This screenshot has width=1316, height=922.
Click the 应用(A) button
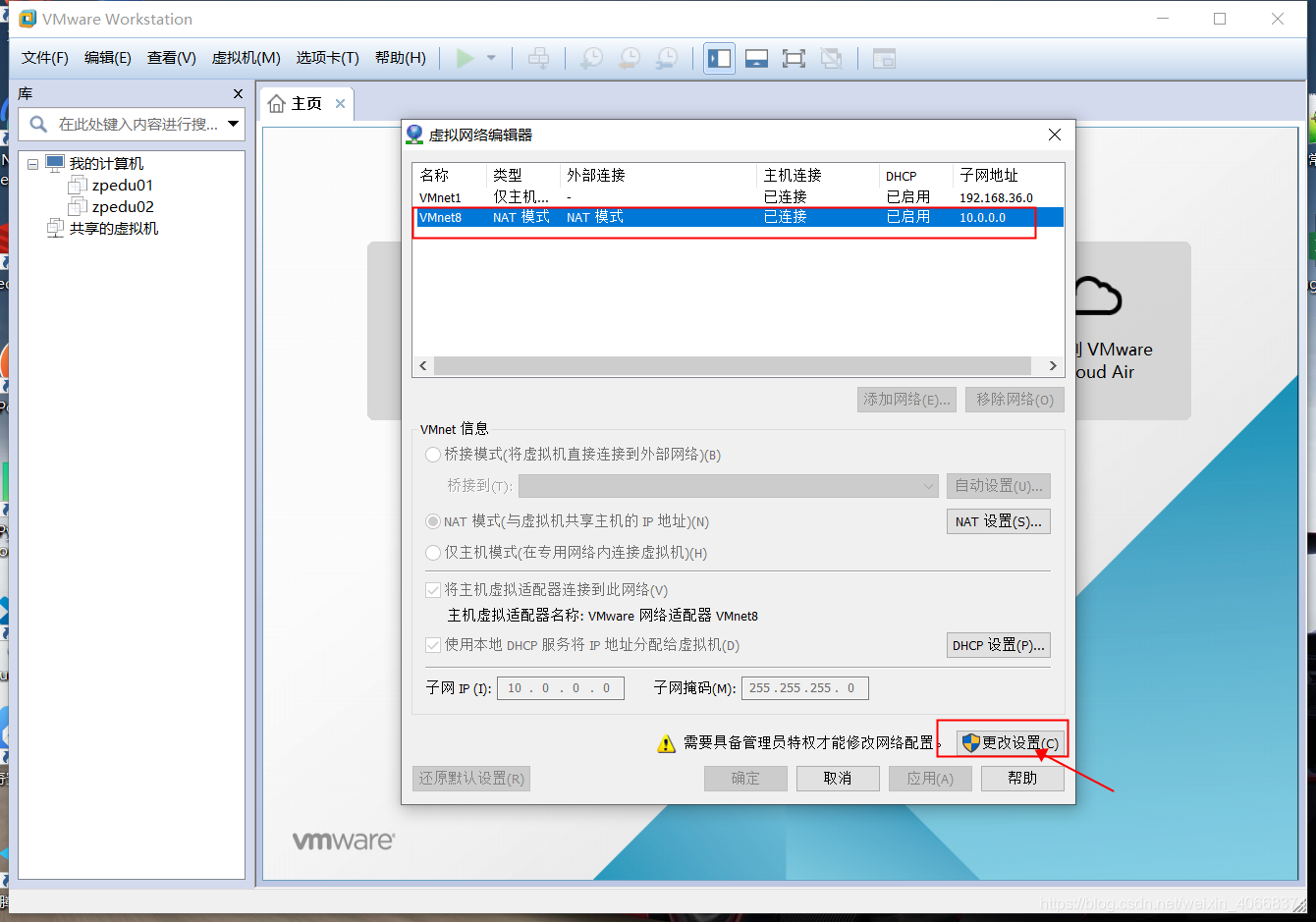930,779
